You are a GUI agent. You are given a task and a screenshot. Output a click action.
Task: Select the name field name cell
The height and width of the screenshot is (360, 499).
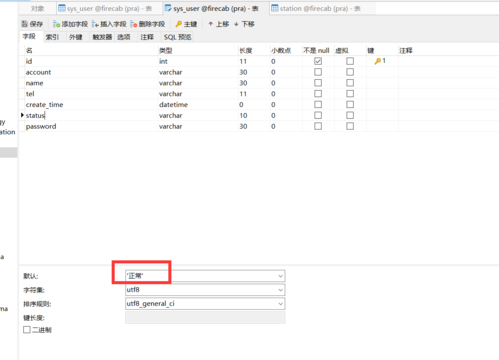point(92,83)
